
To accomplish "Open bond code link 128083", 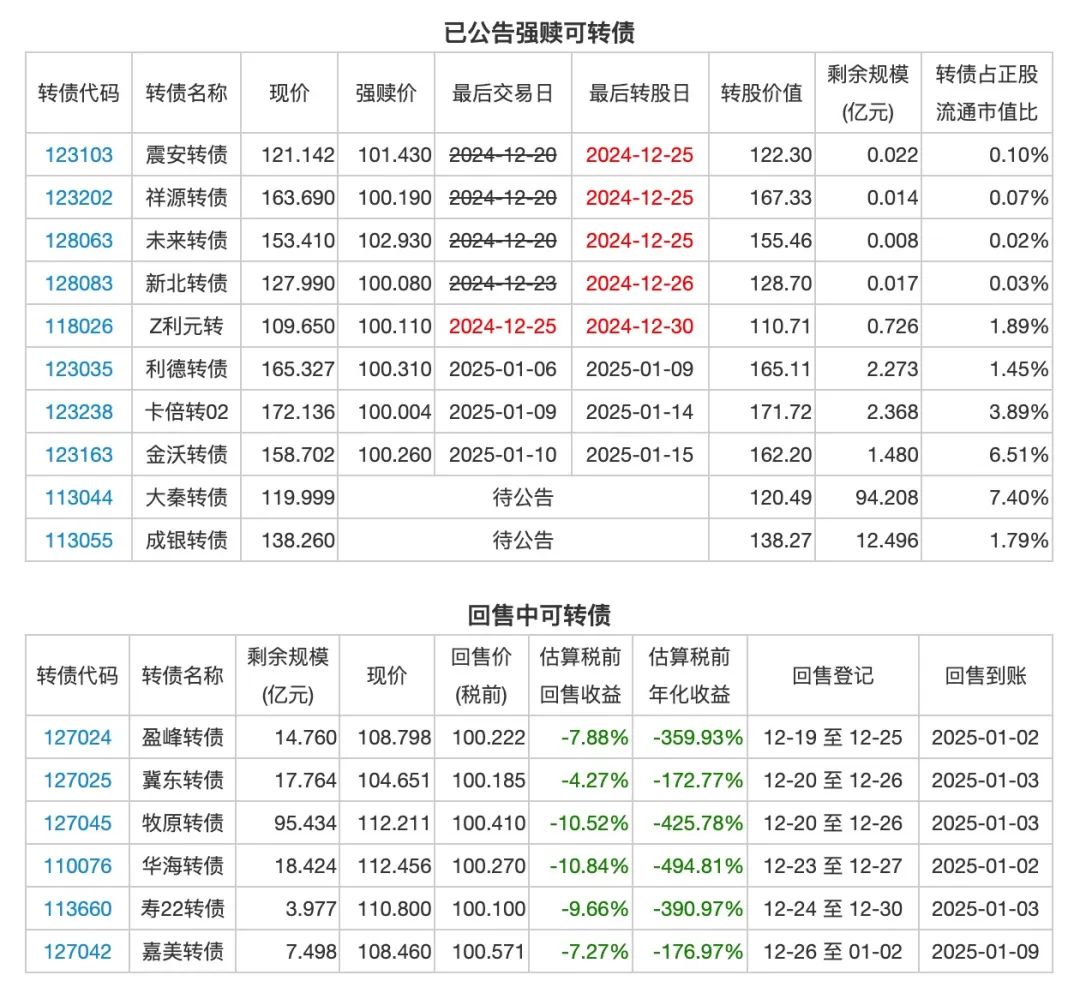I will 79,283.
